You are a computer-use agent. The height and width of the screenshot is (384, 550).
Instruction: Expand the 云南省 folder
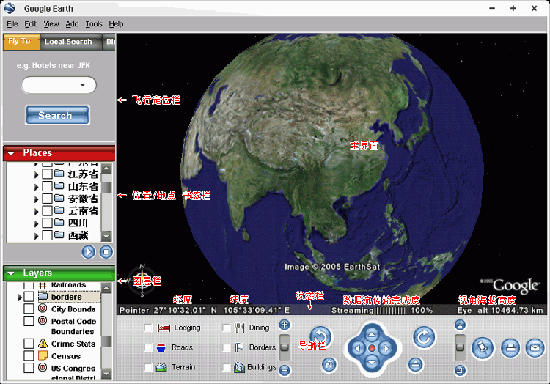coord(36,211)
